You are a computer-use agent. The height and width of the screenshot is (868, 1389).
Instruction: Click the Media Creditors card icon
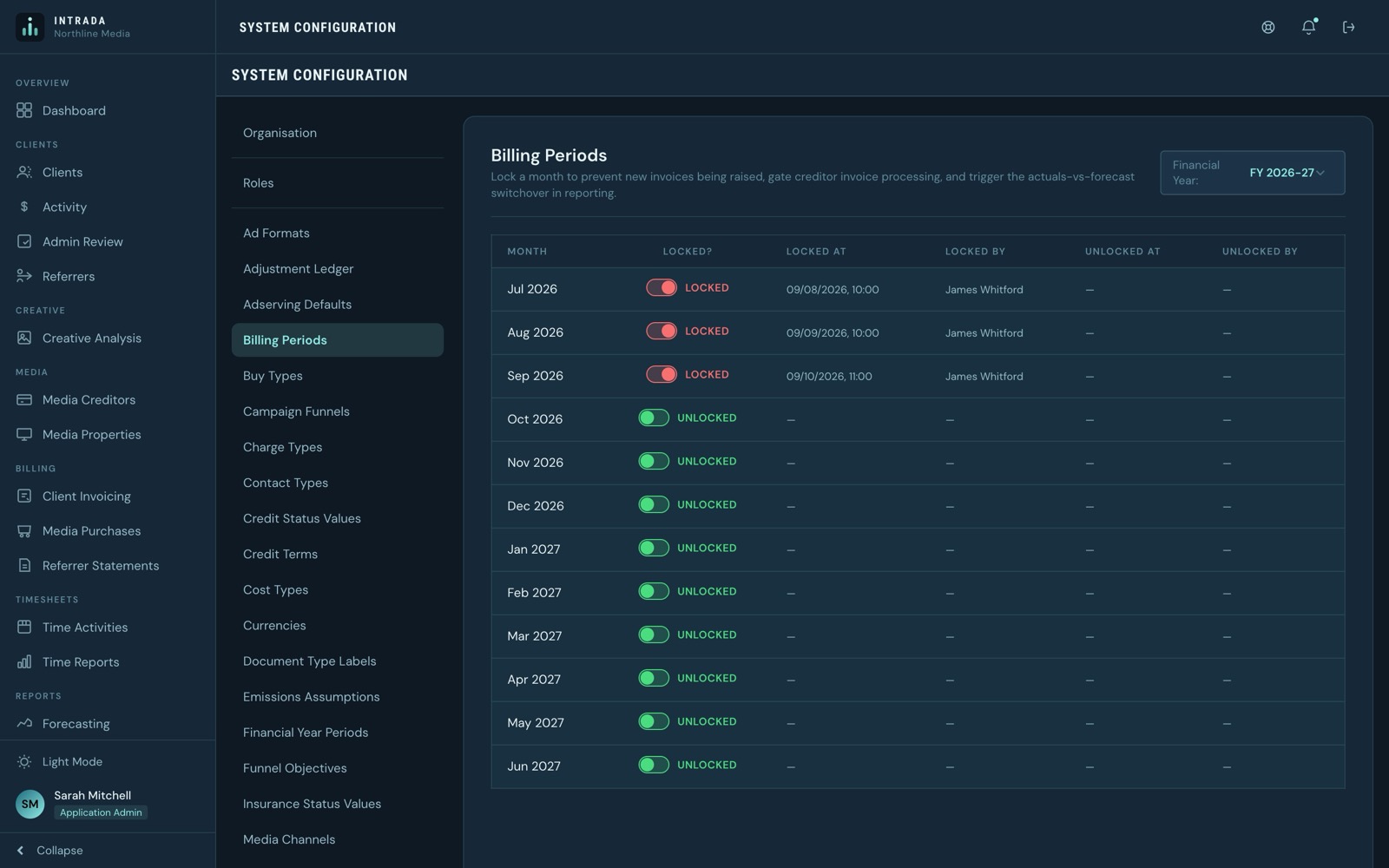point(24,399)
